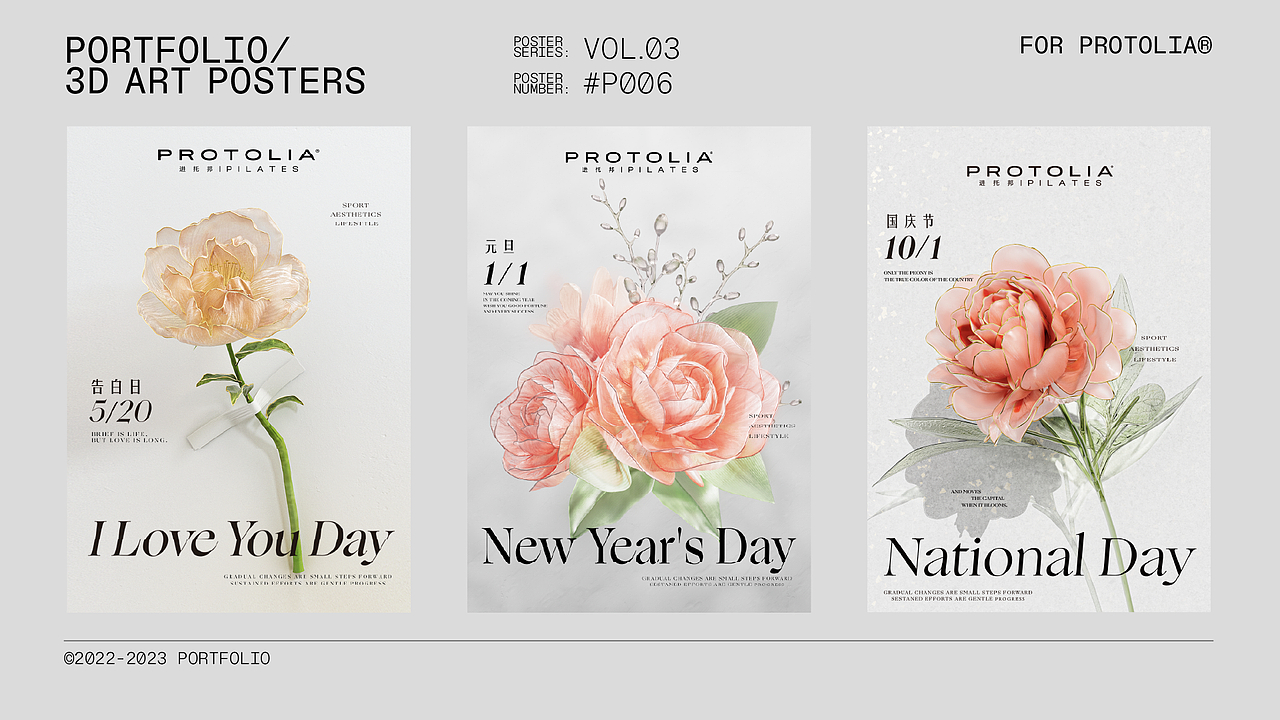
Task: Click the PROTOLIA logo on the first poster
Action: tap(238, 160)
